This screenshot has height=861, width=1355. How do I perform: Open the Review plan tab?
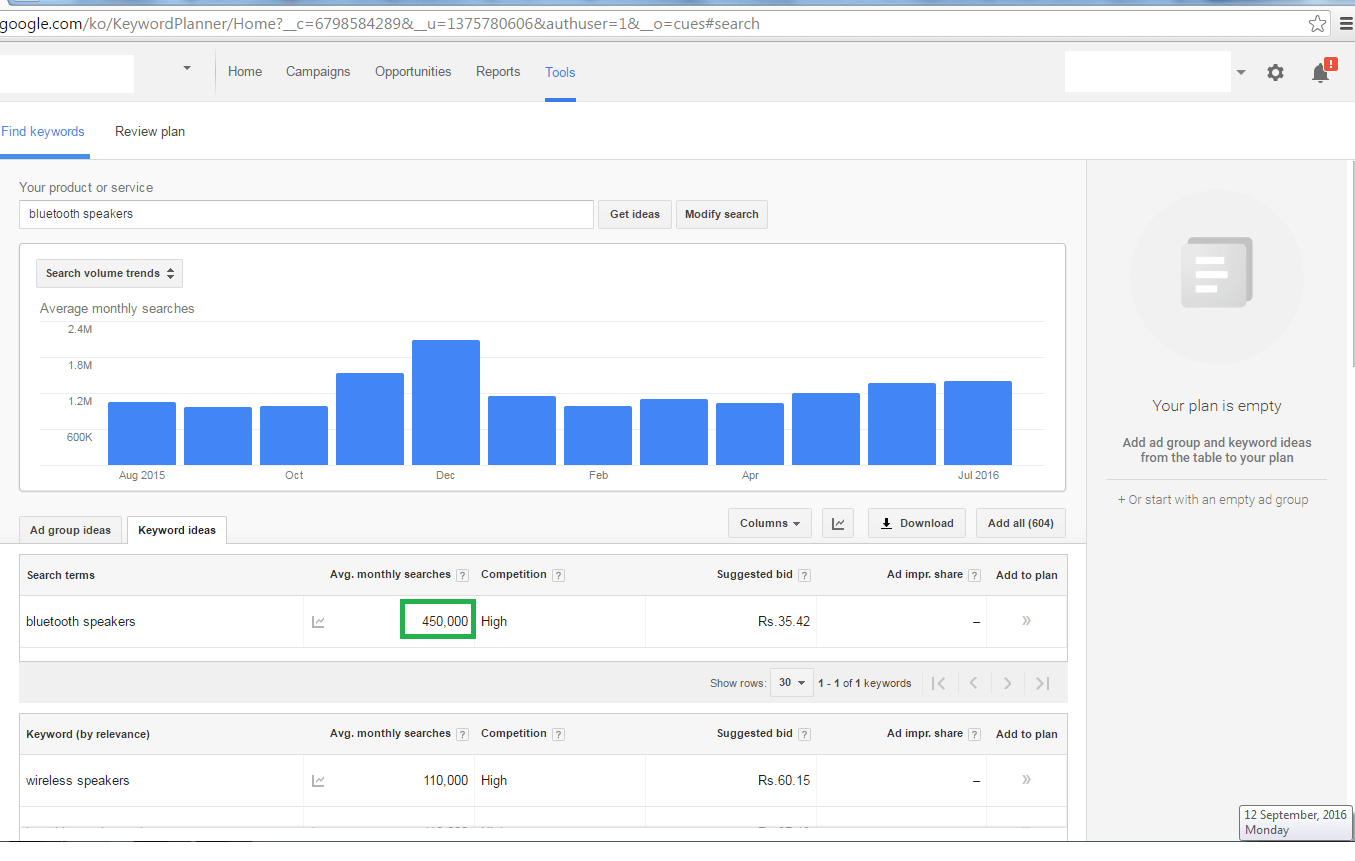[149, 131]
